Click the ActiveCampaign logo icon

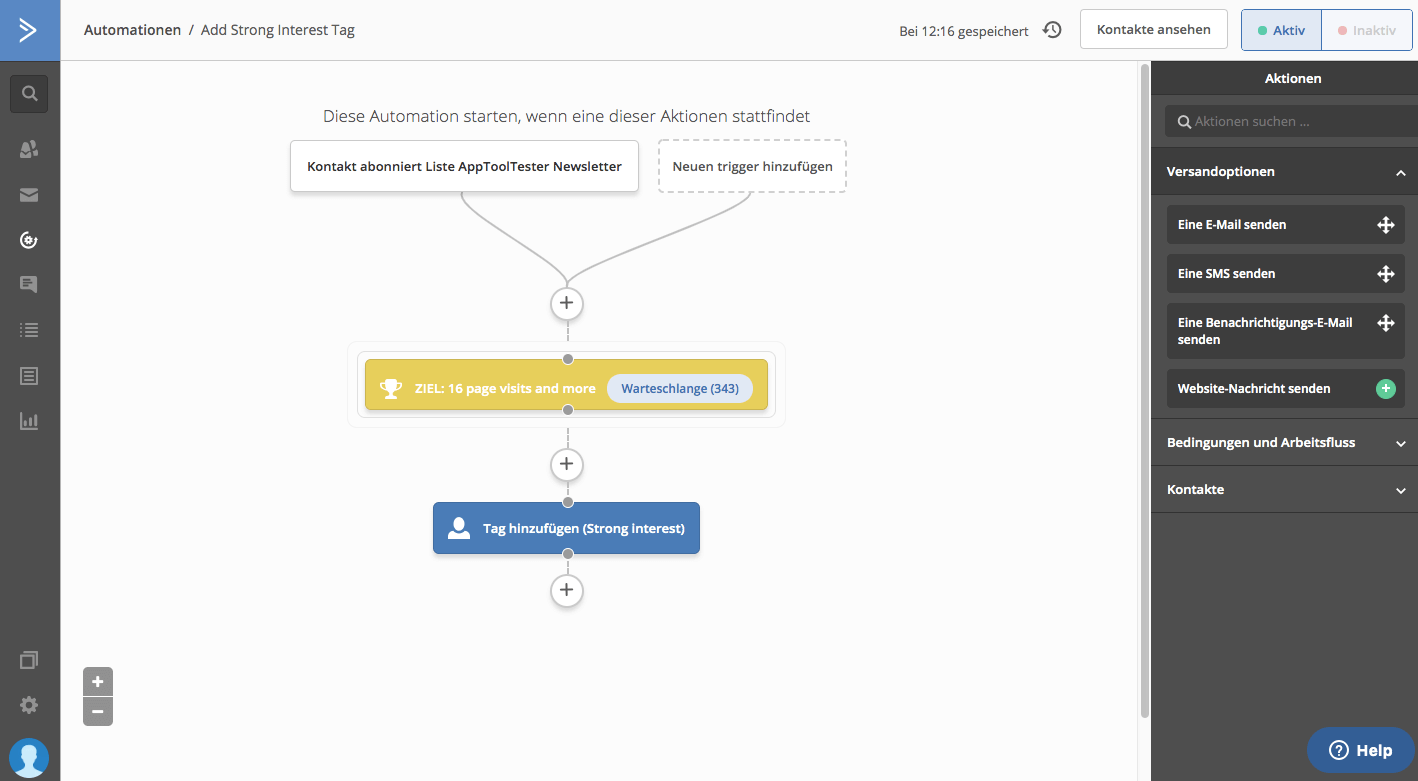click(29, 30)
